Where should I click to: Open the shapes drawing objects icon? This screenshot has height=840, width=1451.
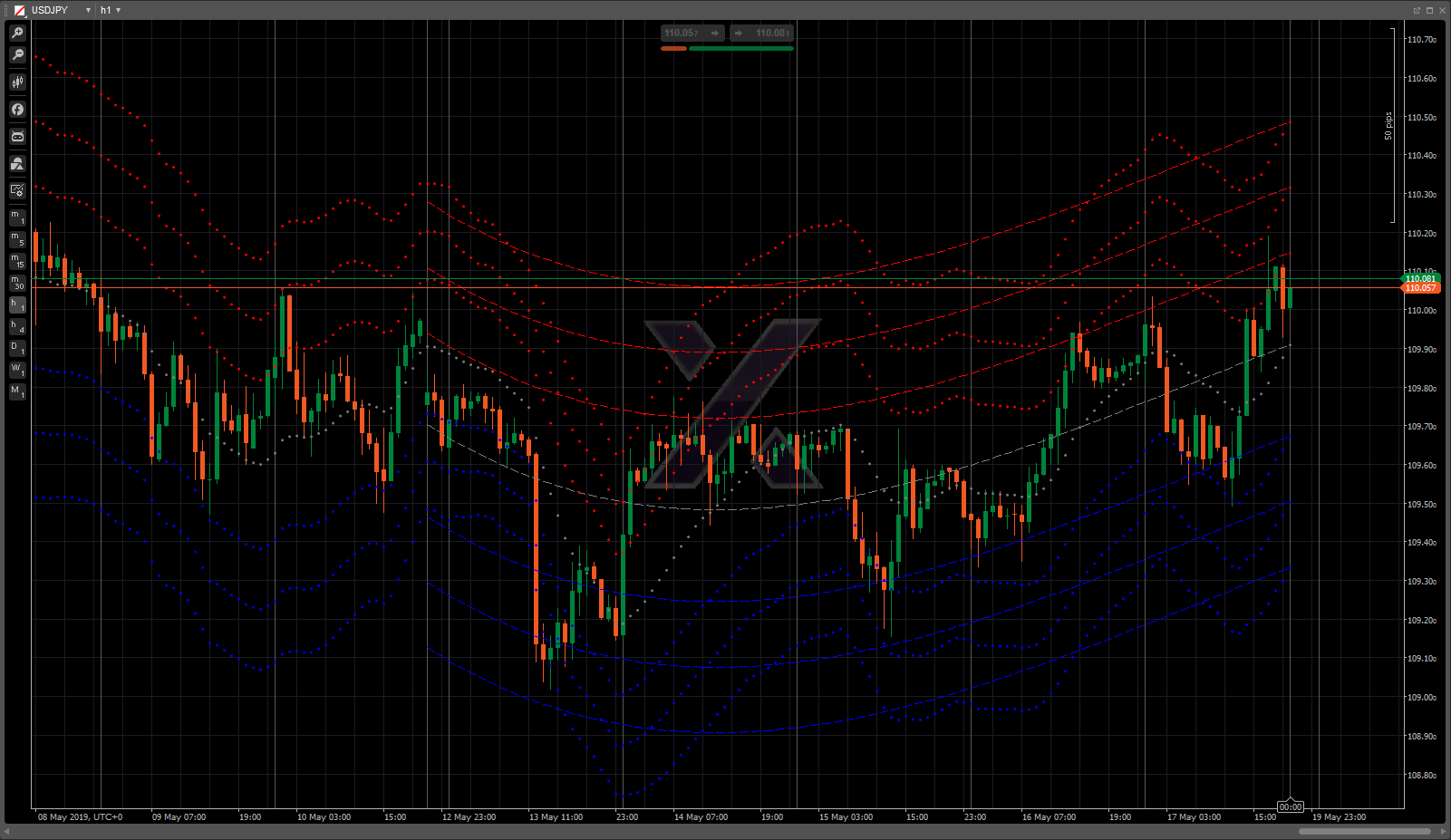(17, 164)
